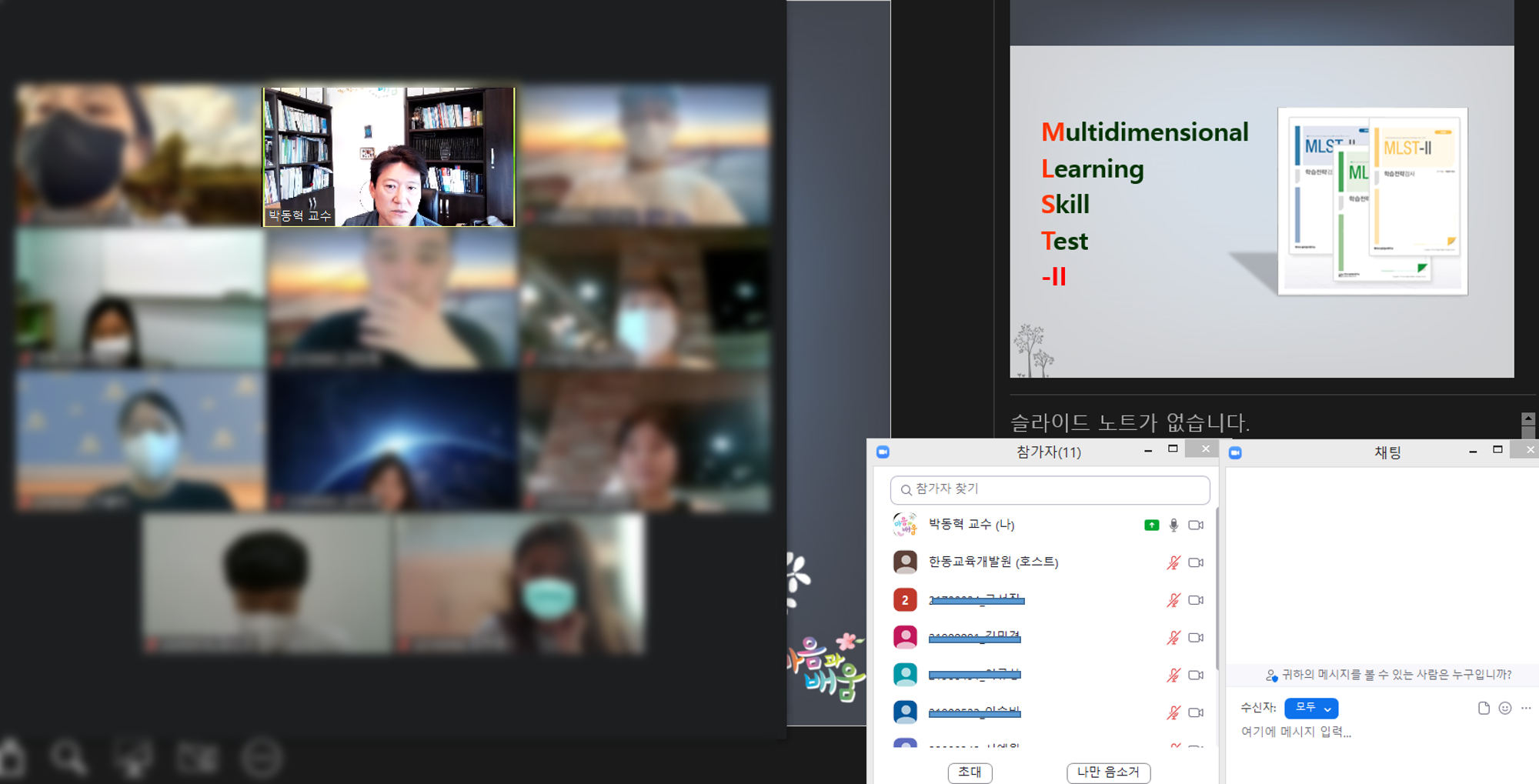This screenshot has height=784, width=1539.
Task: Click muted mic icon of 한동교육개발원 host
Action: pos(1173,562)
